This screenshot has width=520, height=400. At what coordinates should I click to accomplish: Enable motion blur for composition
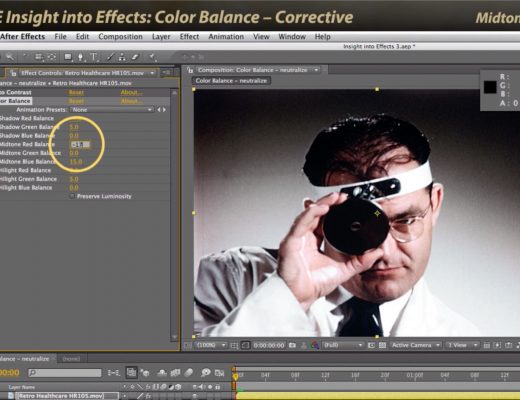point(189,373)
